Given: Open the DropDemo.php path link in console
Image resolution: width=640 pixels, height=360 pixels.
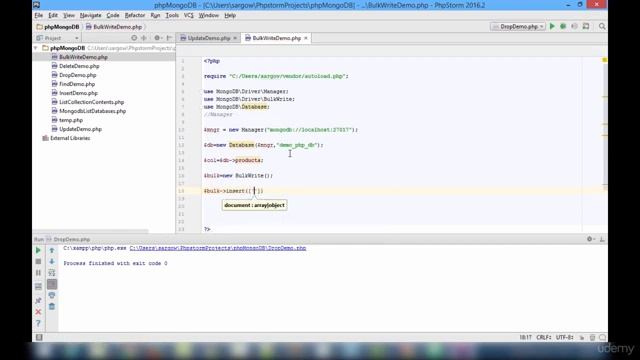Looking at the screenshot, I should 218,248.
